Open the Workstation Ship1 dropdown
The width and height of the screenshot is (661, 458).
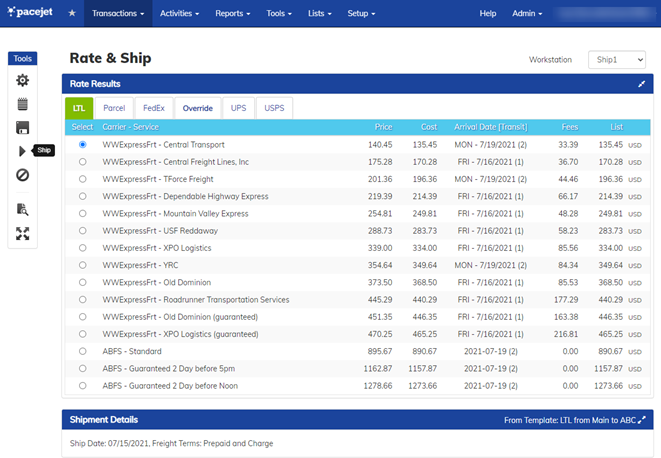[617, 60]
